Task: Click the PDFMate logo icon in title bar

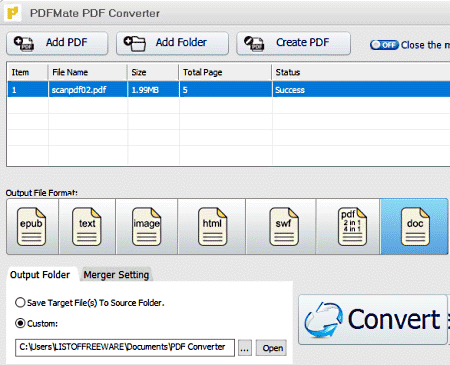Action: coord(13,13)
